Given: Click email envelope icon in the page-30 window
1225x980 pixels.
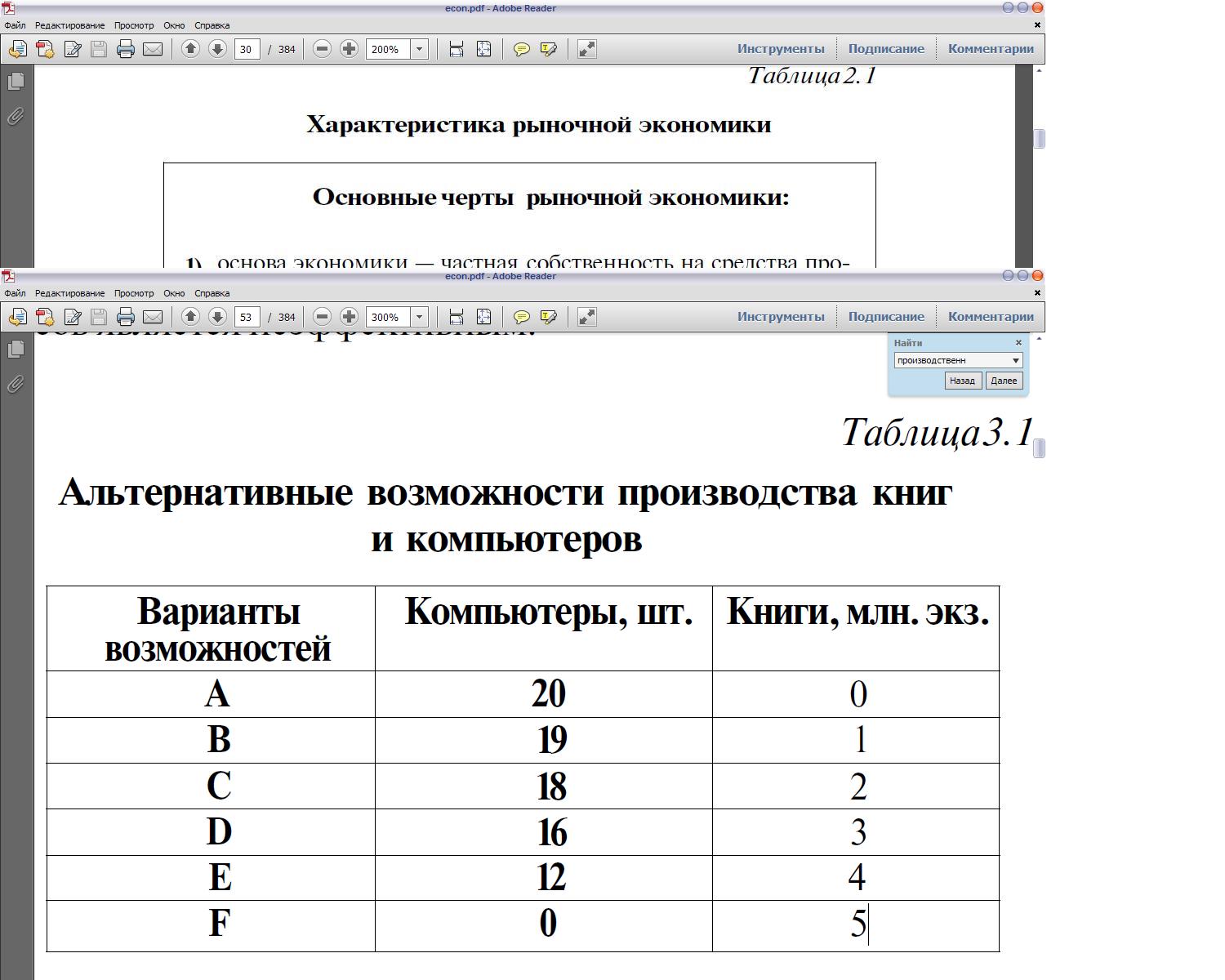Looking at the screenshot, I should [153, 49].
